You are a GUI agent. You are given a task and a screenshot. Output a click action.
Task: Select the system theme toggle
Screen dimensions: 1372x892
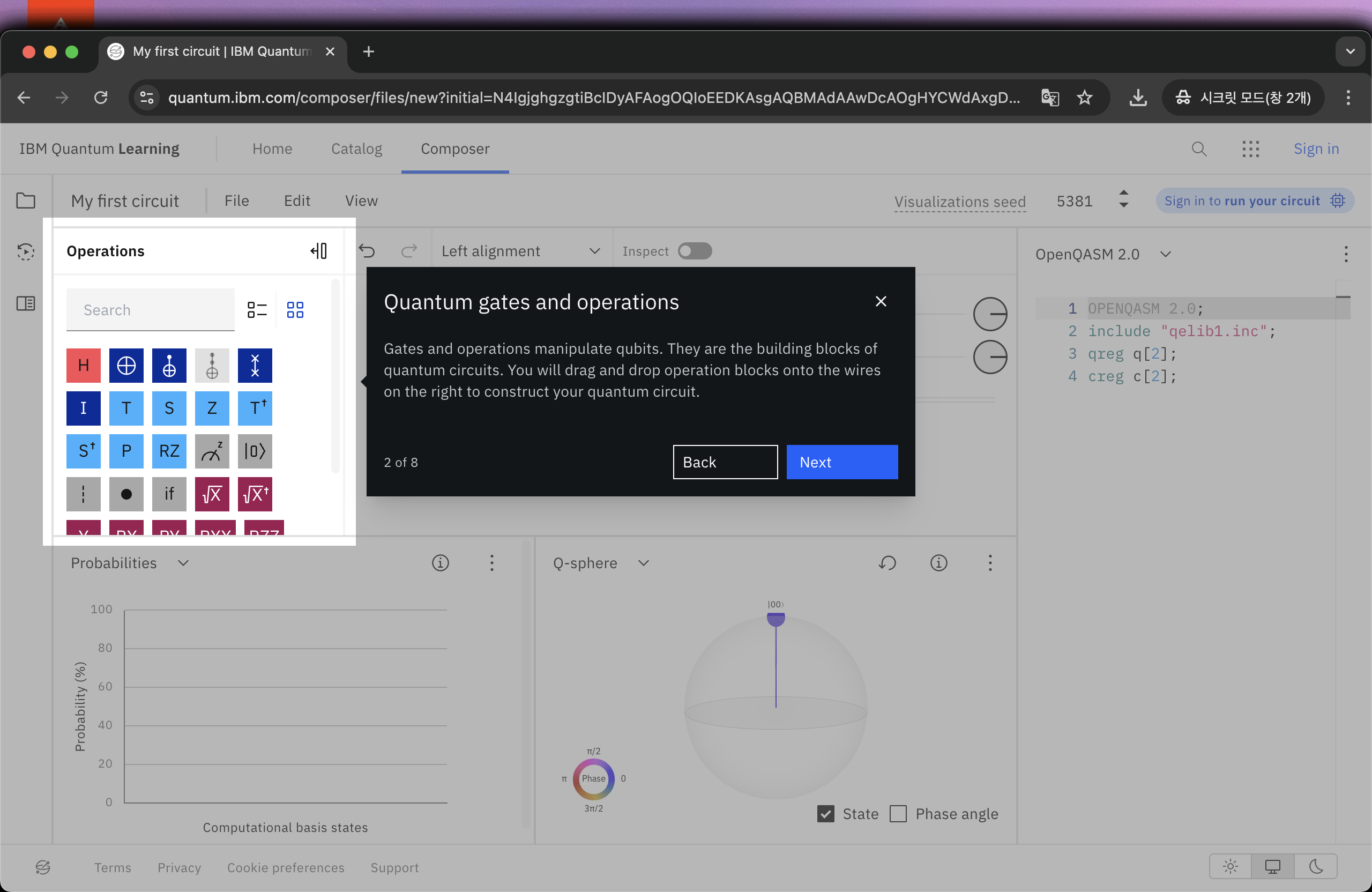coord(1273,866)
